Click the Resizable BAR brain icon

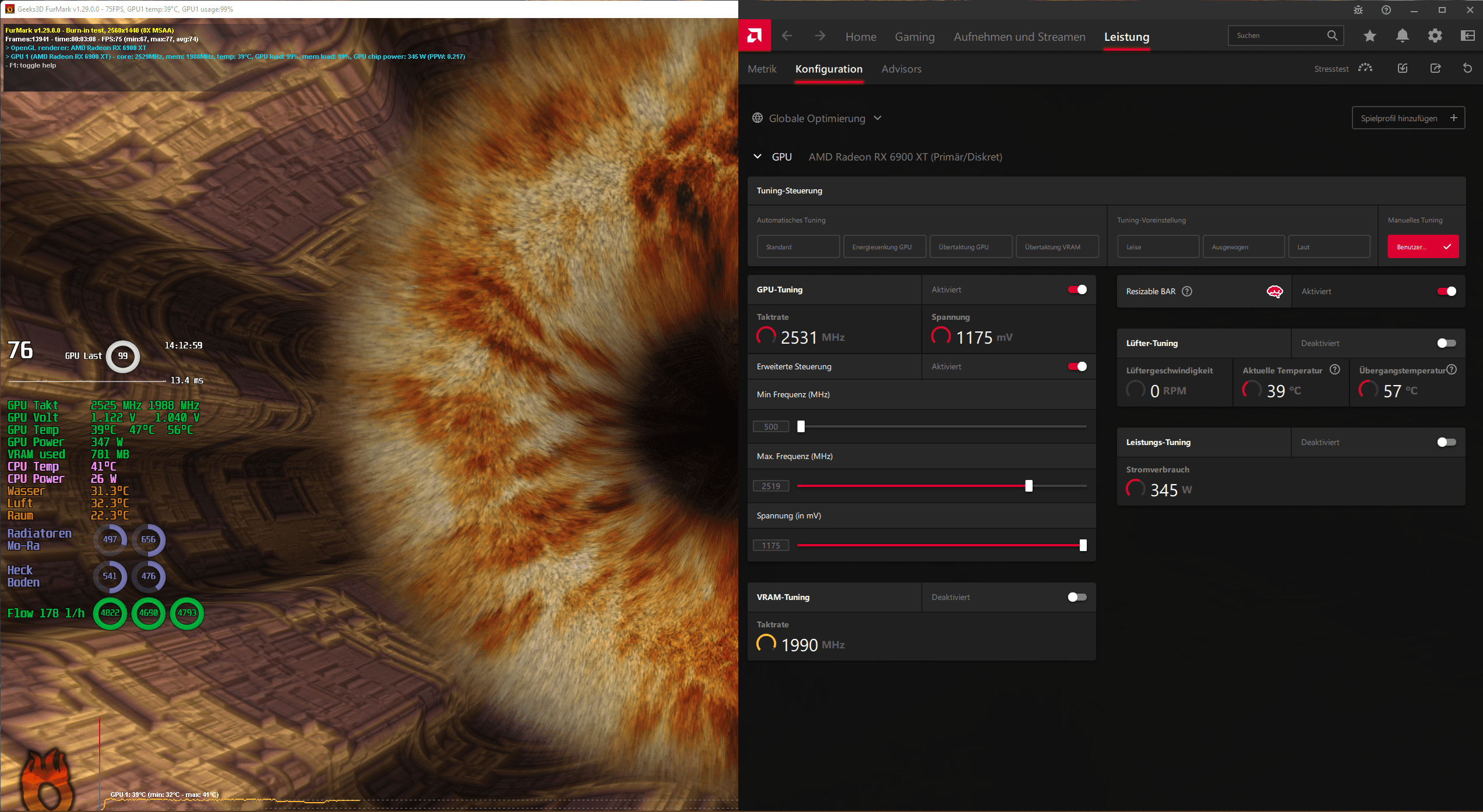[1275, 292]
